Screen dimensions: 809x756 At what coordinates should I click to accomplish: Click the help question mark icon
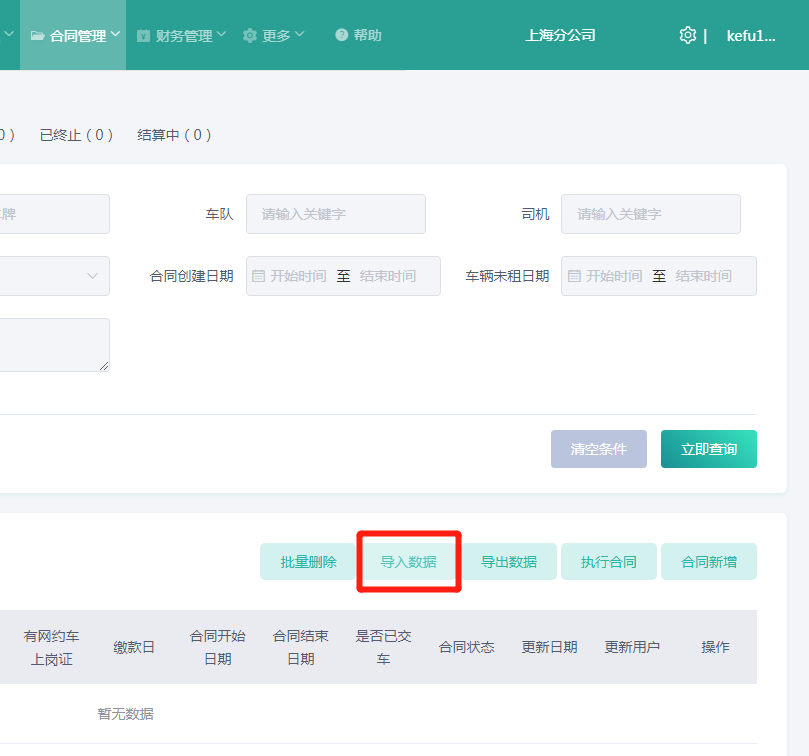pyautogui.click(x=342, y=35)
